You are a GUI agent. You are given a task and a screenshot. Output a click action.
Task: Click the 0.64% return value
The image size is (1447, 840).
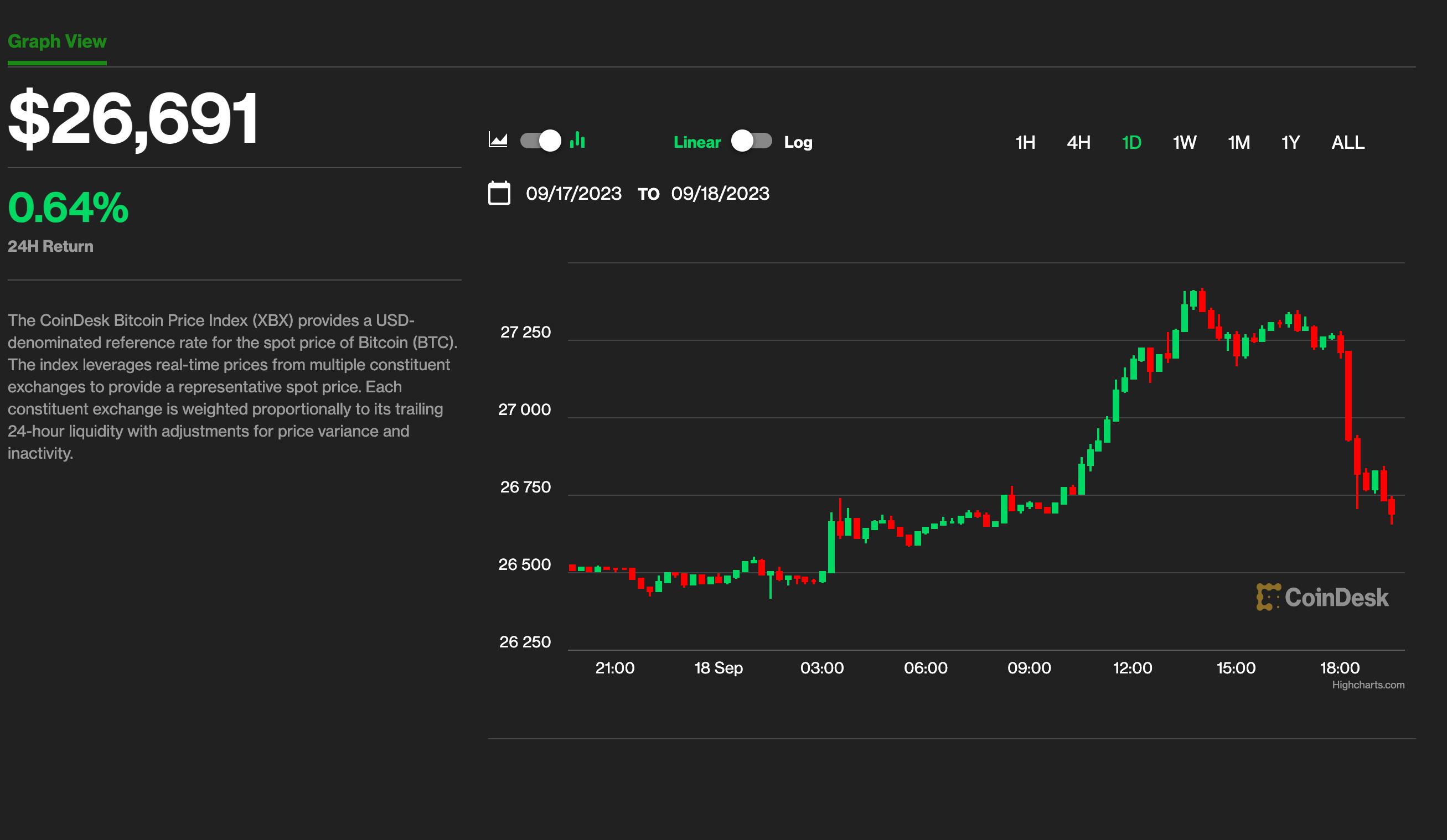[68, 208]
